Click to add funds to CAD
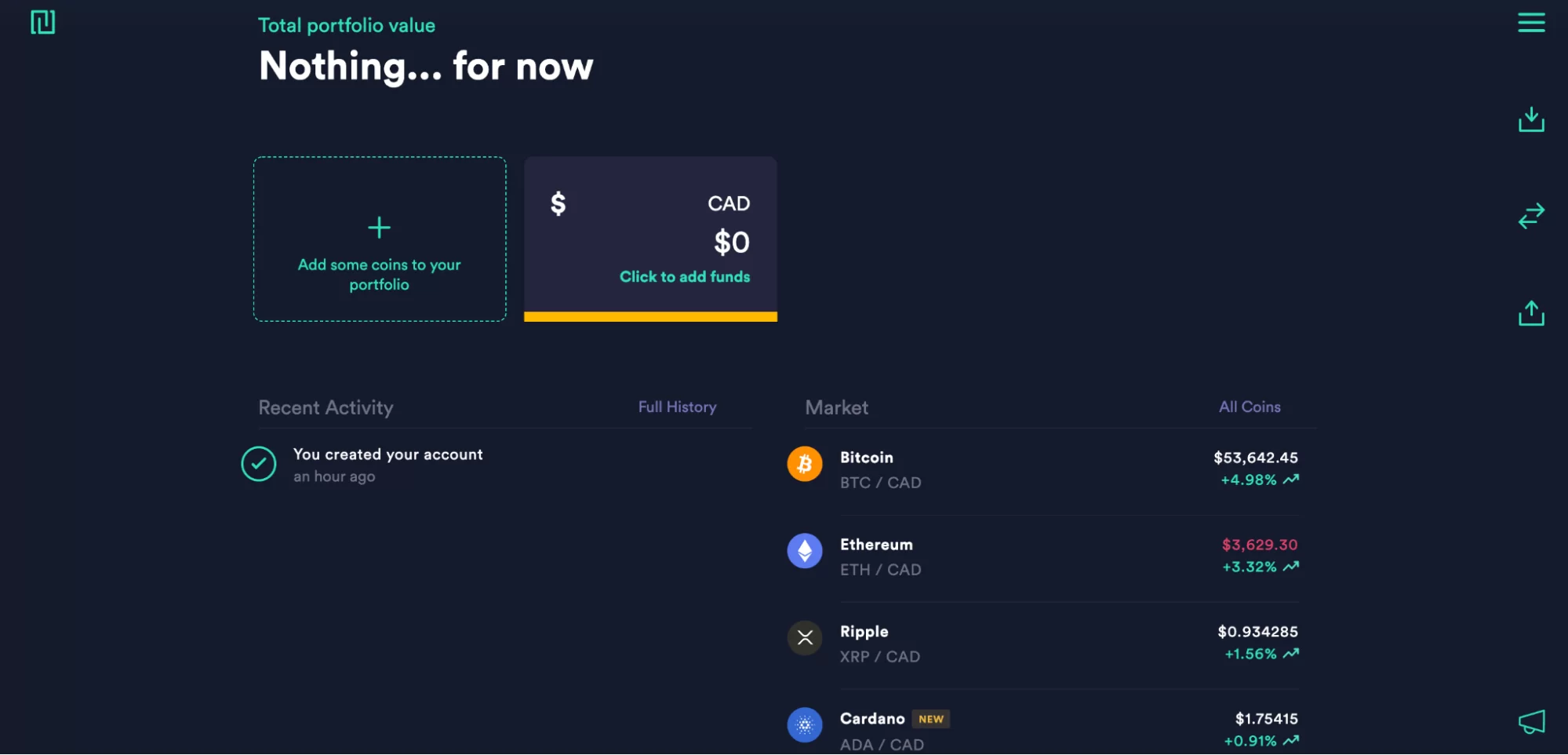 click(684, 276)
